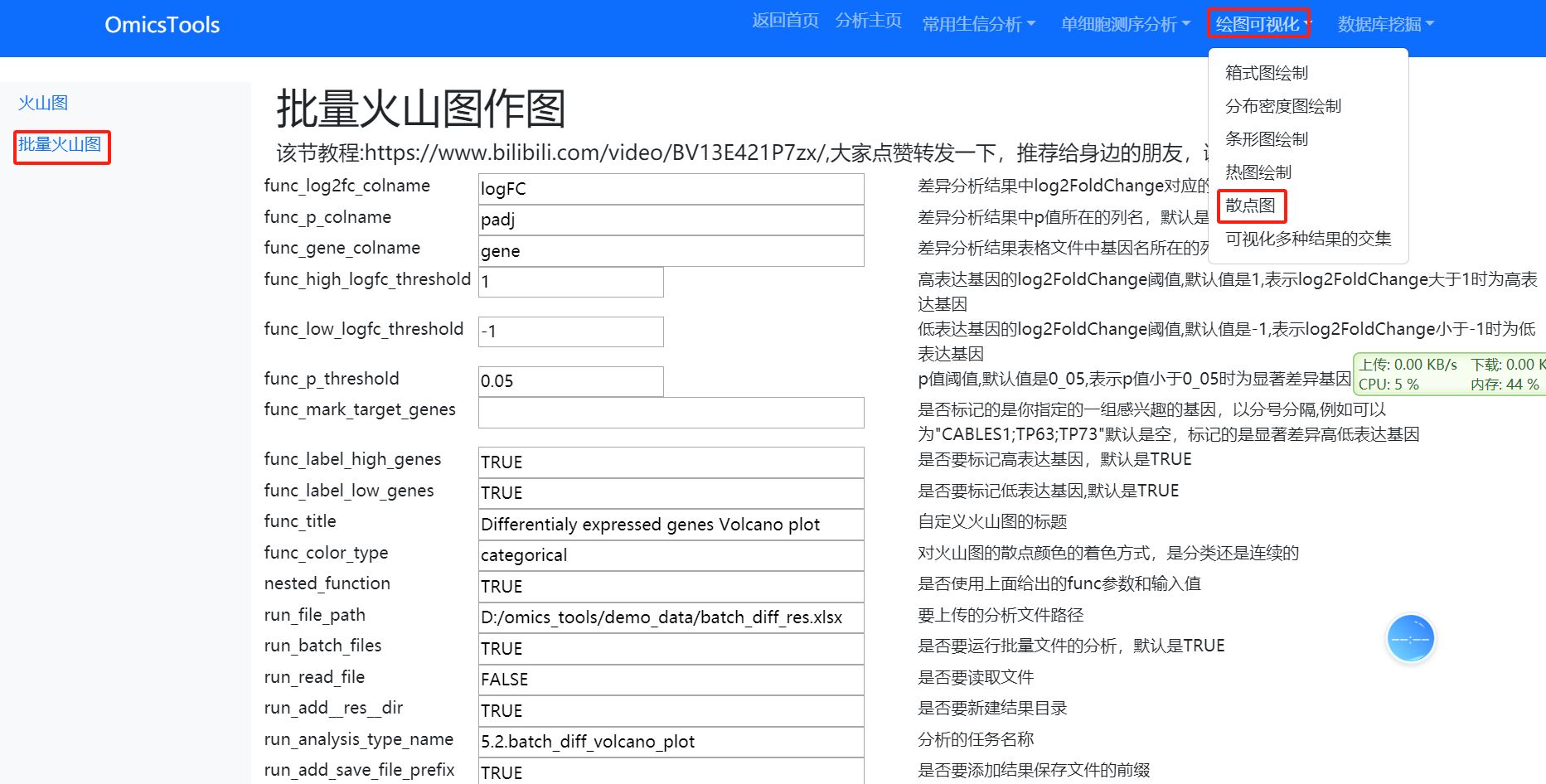Viewport: 1546px width, 784px height.
Task: Click the floating blue assistant circle icon
Action: (1410, 639)
